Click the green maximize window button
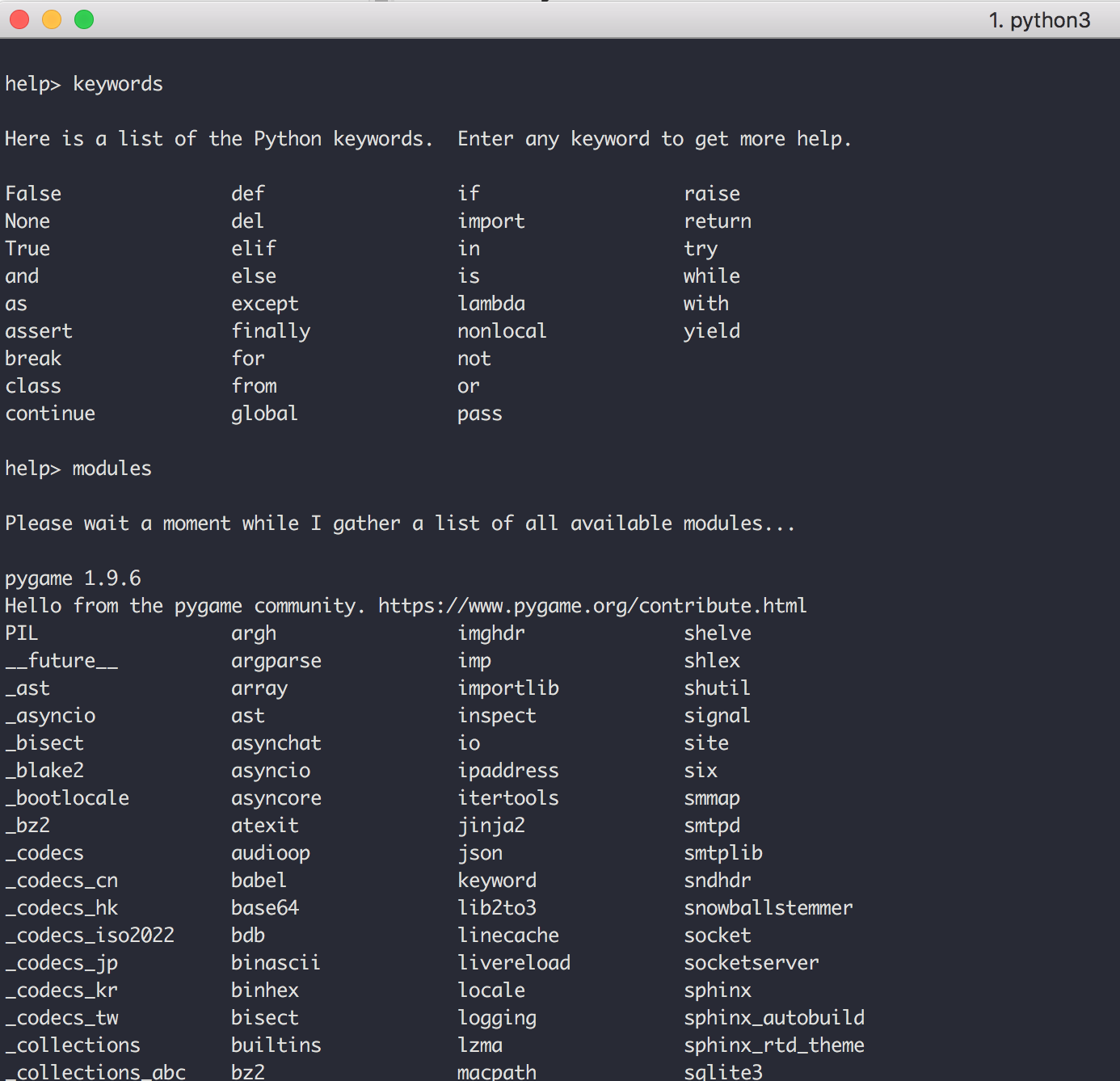This screenshot has width=1120, height=1081. (x=84, y=19)
